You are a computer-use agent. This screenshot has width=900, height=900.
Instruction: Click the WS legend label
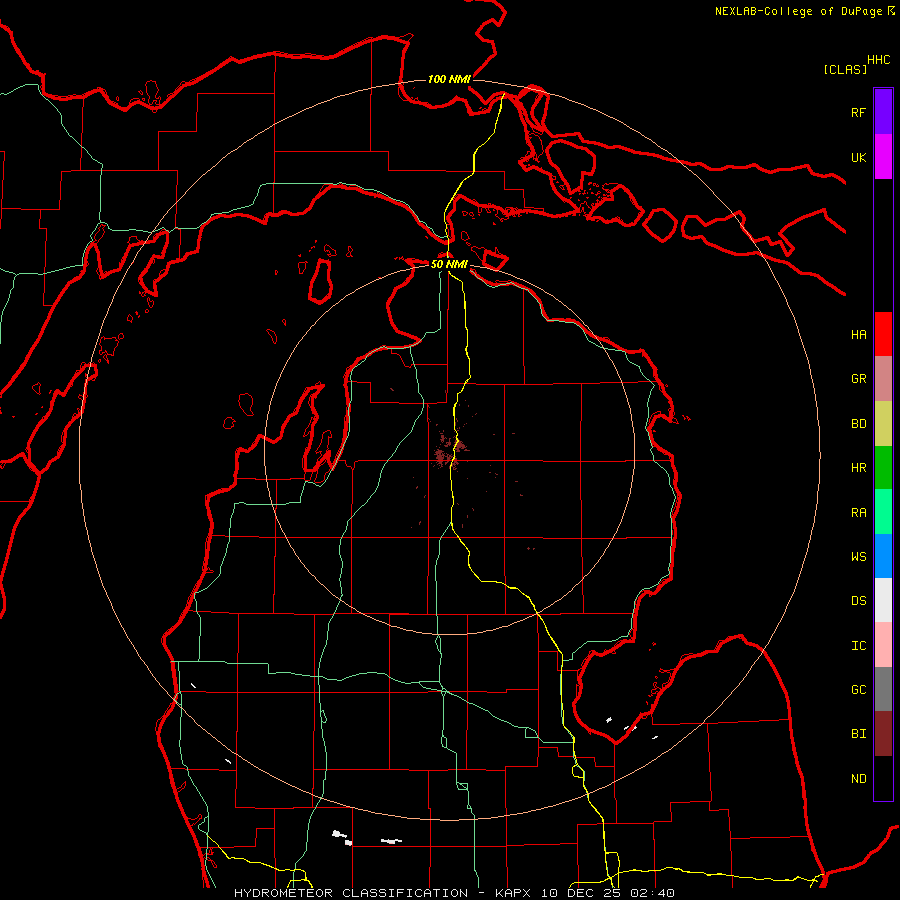coord(858,557)
